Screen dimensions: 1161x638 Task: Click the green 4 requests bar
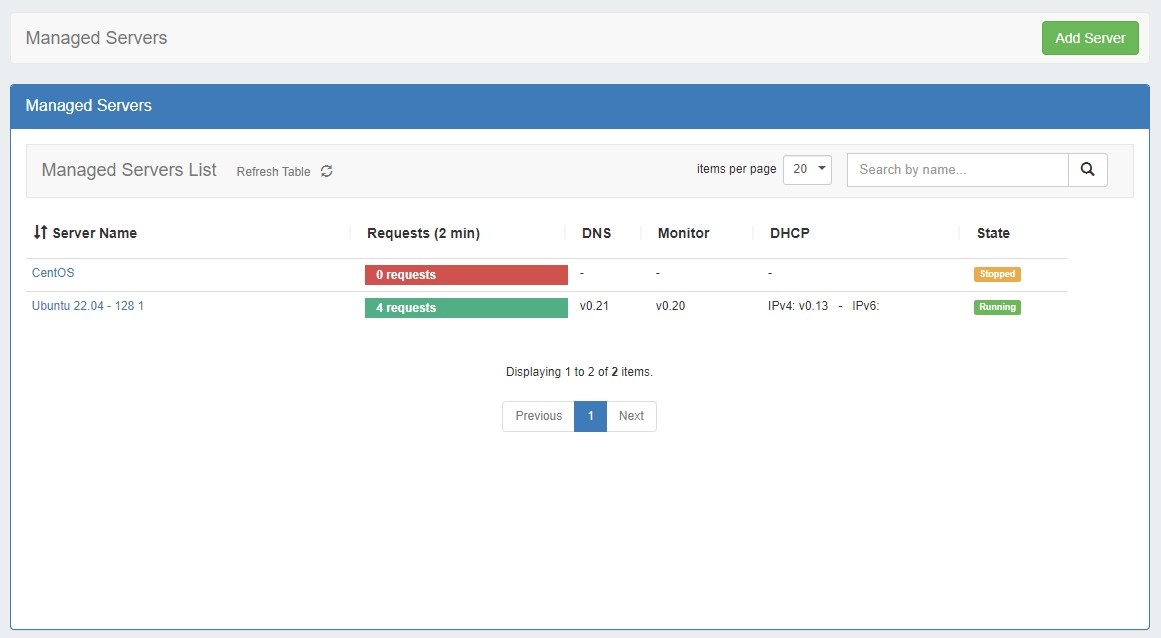point(466,308)
